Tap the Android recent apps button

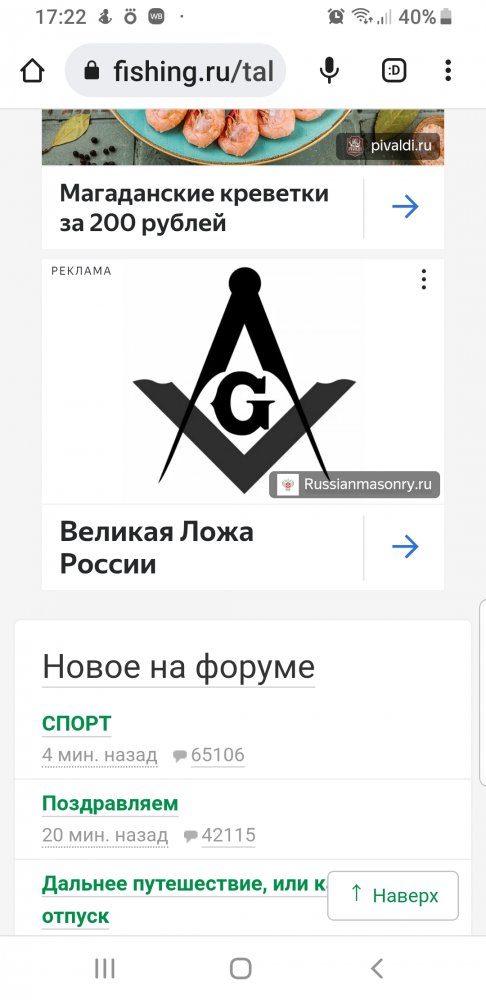coord(105,969)
